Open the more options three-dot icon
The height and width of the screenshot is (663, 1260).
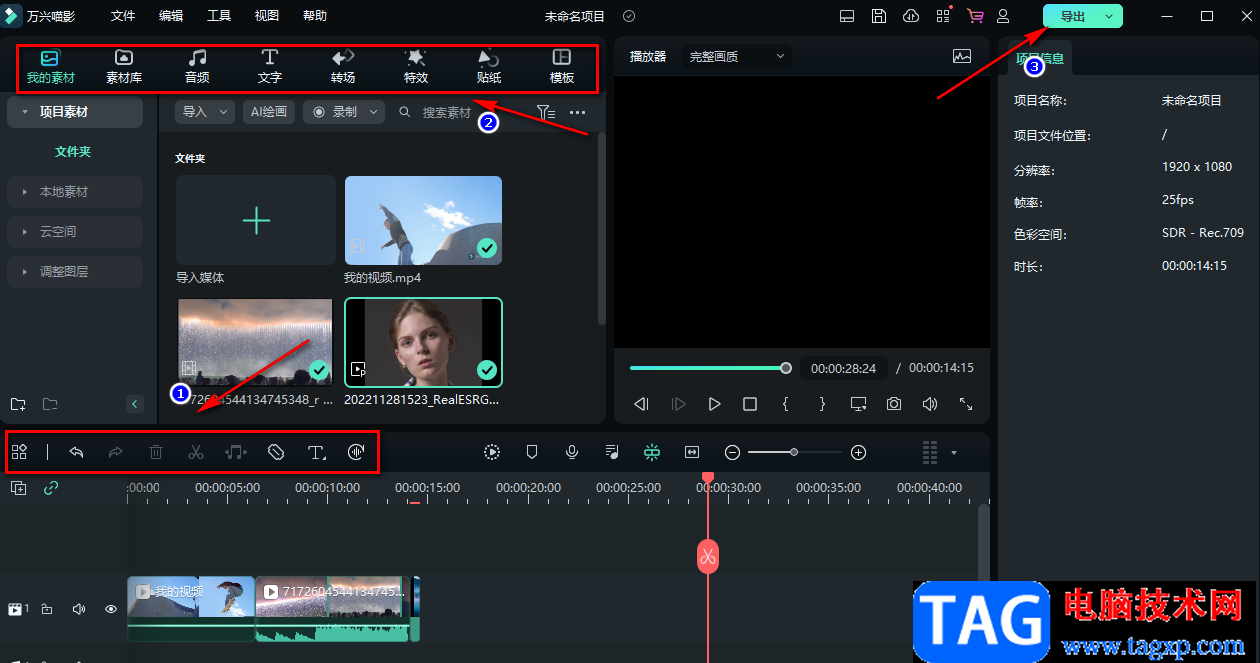pos(578,112)
